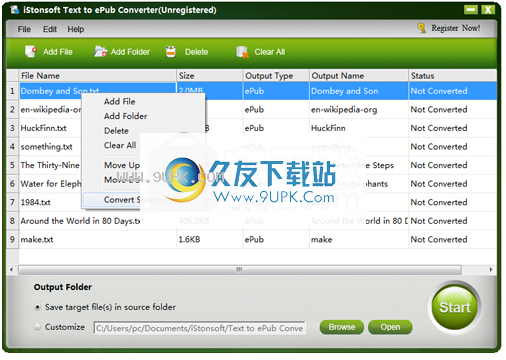Select Save target file(s) in source folder
The width and height of the screenshot is (506, 360).
[x=38, y=307]
